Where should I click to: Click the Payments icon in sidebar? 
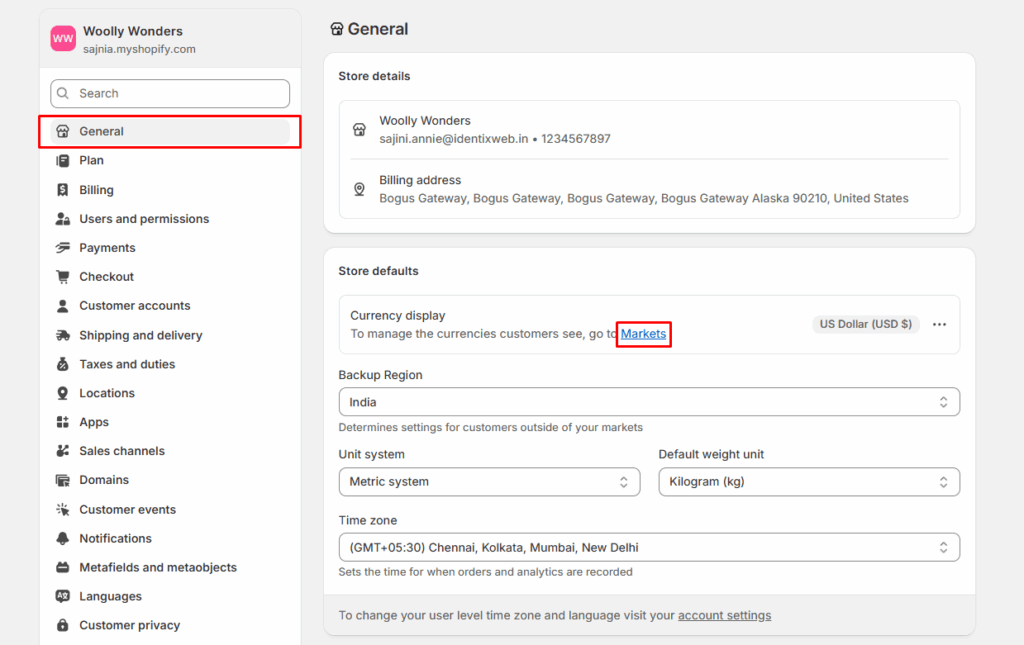point(63,248)
